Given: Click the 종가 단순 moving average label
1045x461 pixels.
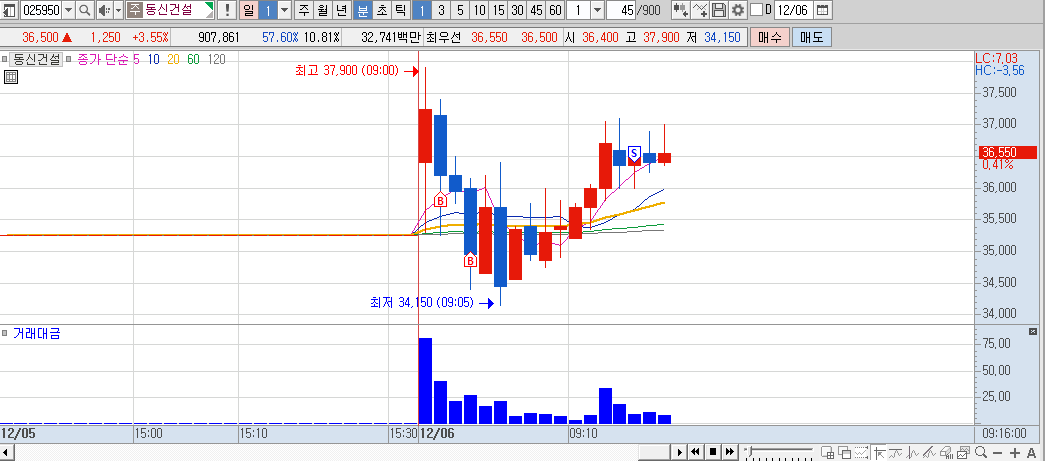Looking at the screenshot, I should pos(103,59).
